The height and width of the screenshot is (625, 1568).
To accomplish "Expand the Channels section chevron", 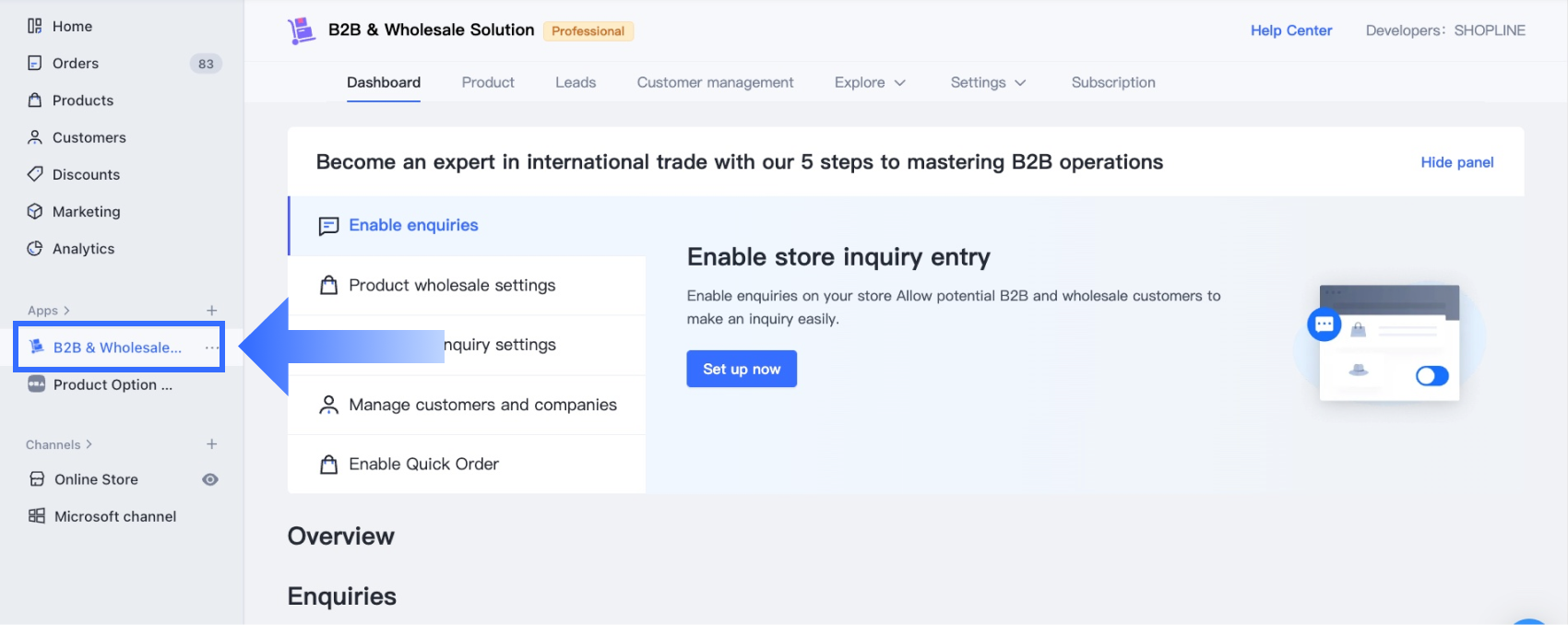I will tap(89, 444).
